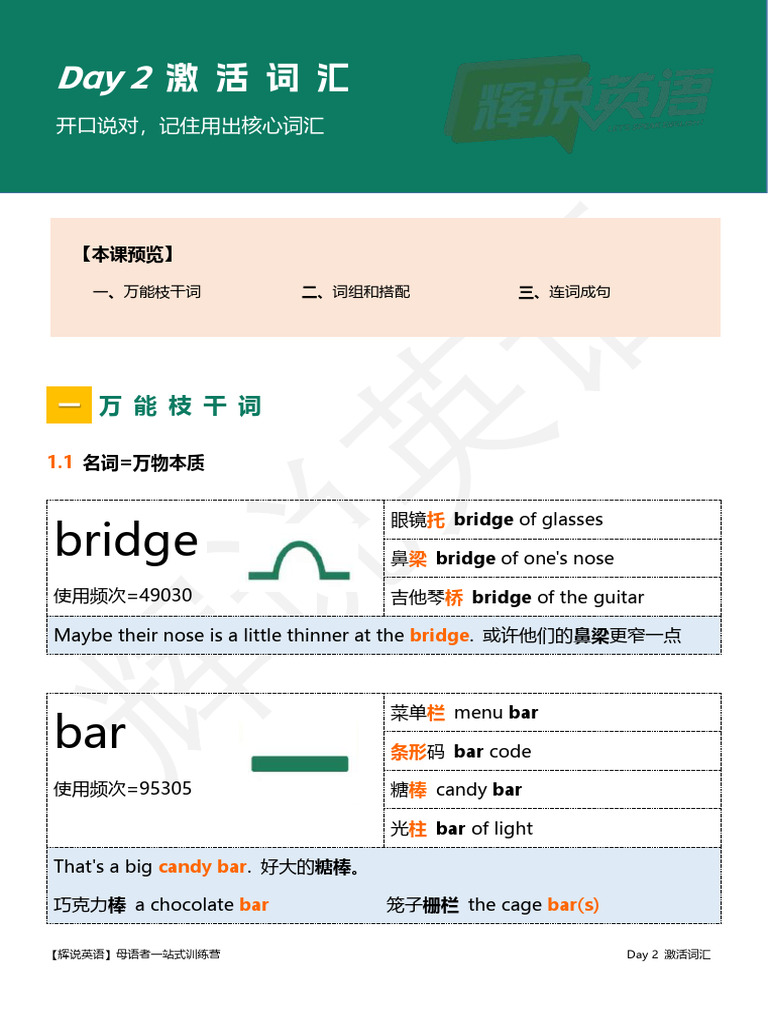Select preview item '三、连词成句'
This screenshot has width=768, height=1024.
click(x=564, y=292)
